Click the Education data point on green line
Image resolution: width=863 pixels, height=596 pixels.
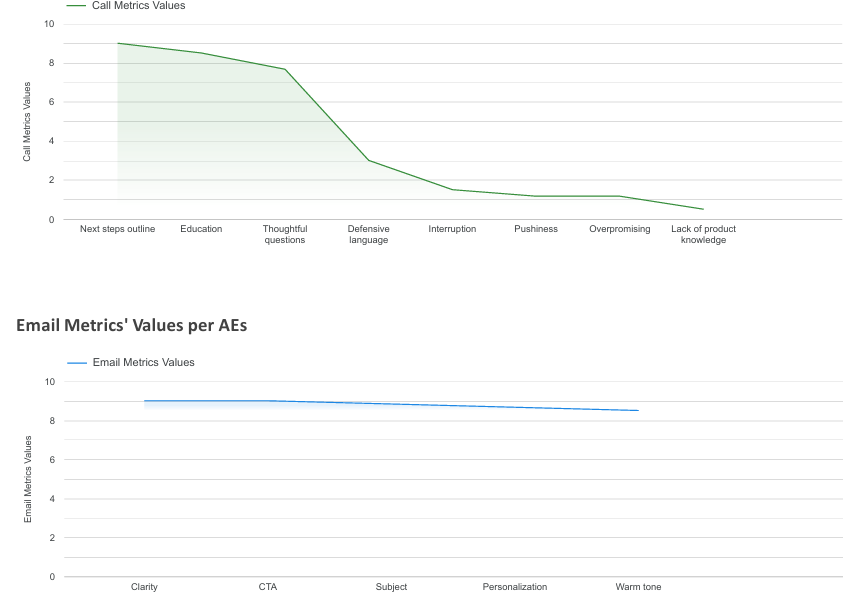click(201, 53)
